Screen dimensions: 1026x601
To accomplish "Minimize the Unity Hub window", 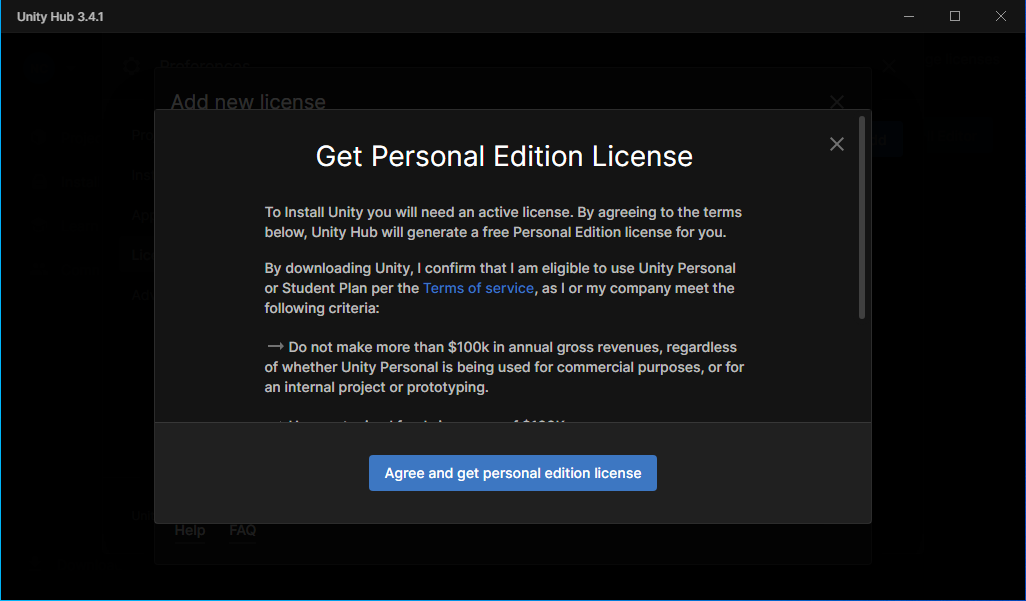I will point(909,16).
